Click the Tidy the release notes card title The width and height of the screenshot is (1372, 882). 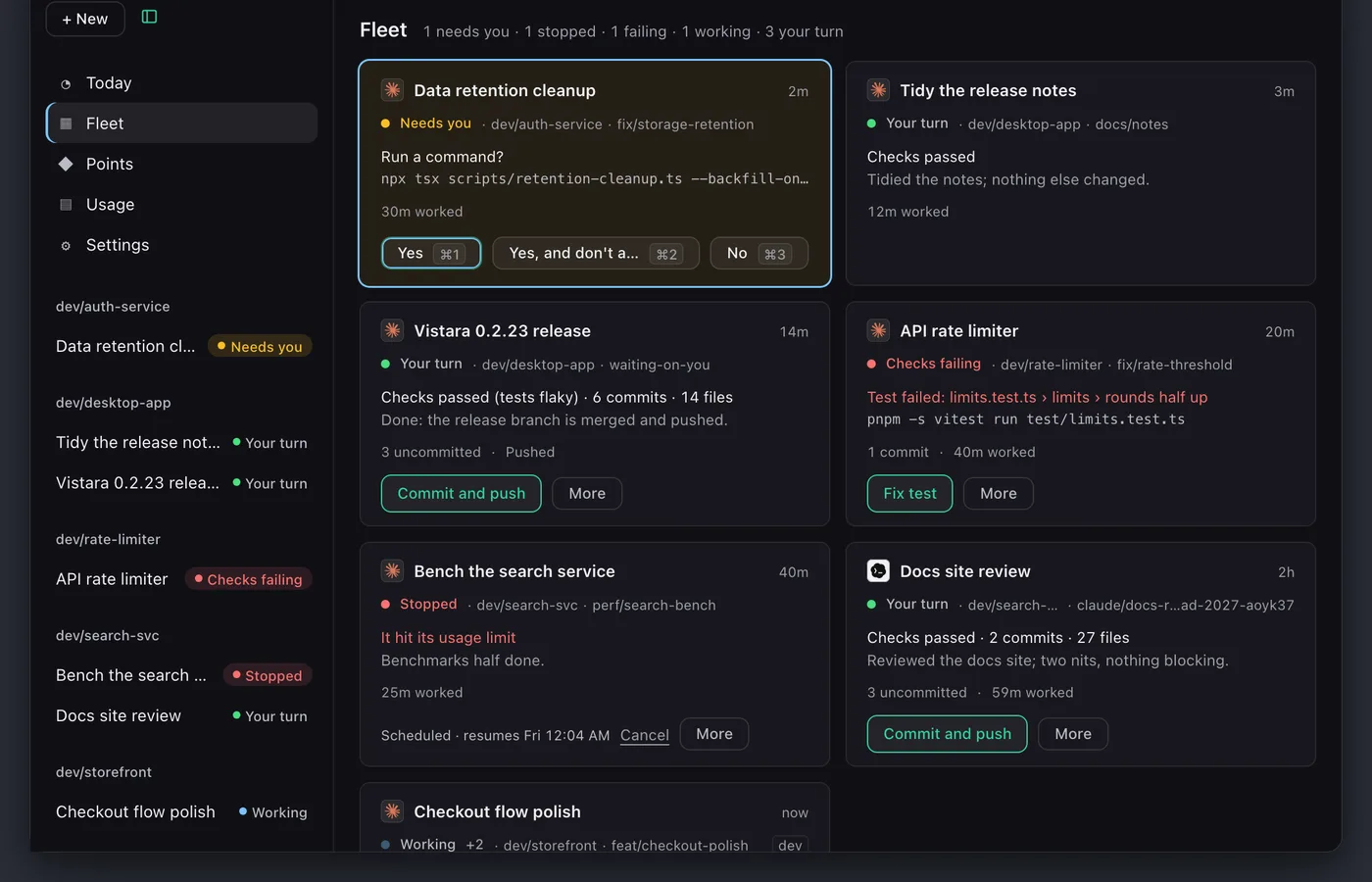tap(988, 90)
